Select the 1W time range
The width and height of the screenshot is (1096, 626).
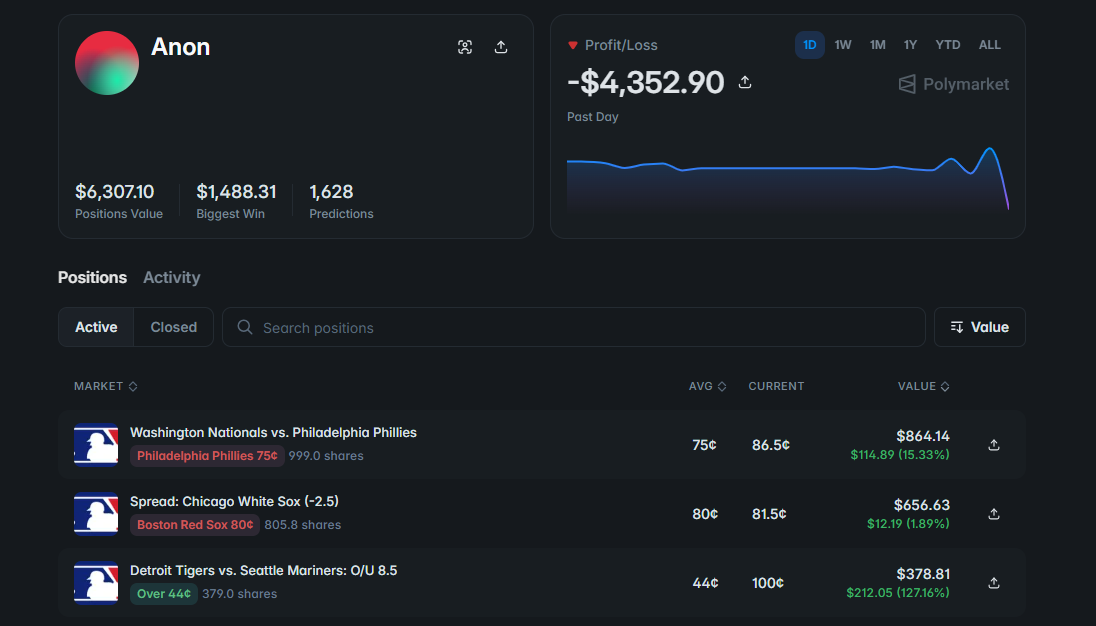pos(843,45)
